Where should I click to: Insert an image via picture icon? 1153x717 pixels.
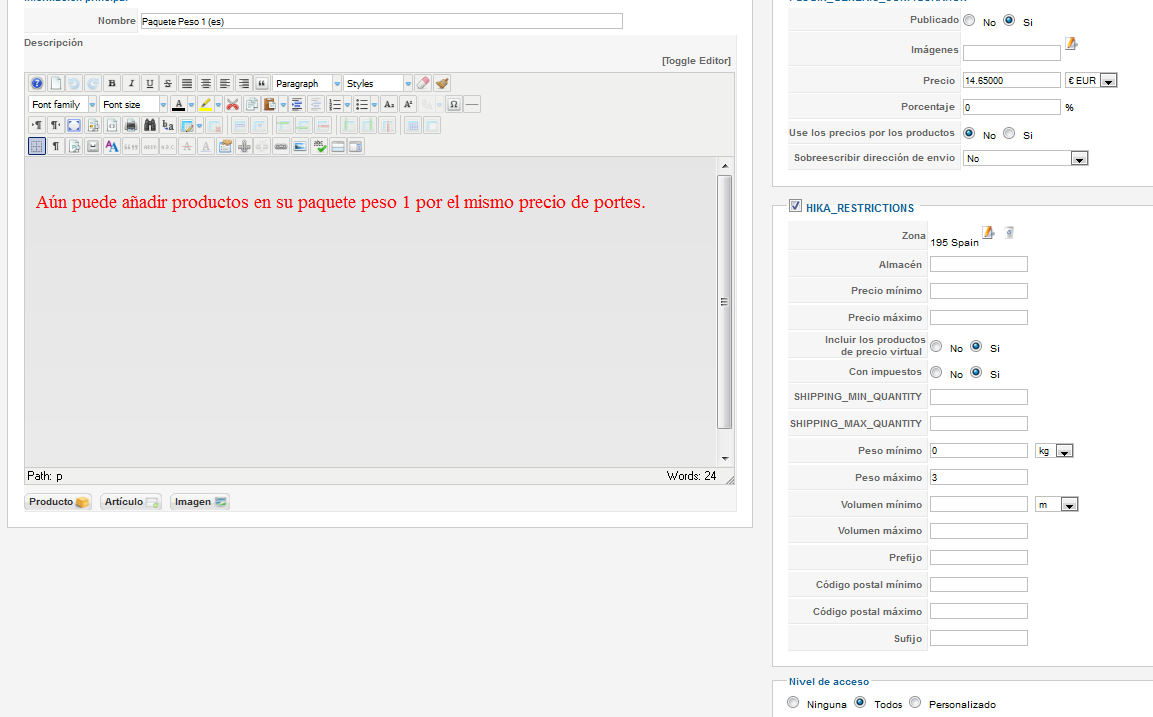point(300,146)
